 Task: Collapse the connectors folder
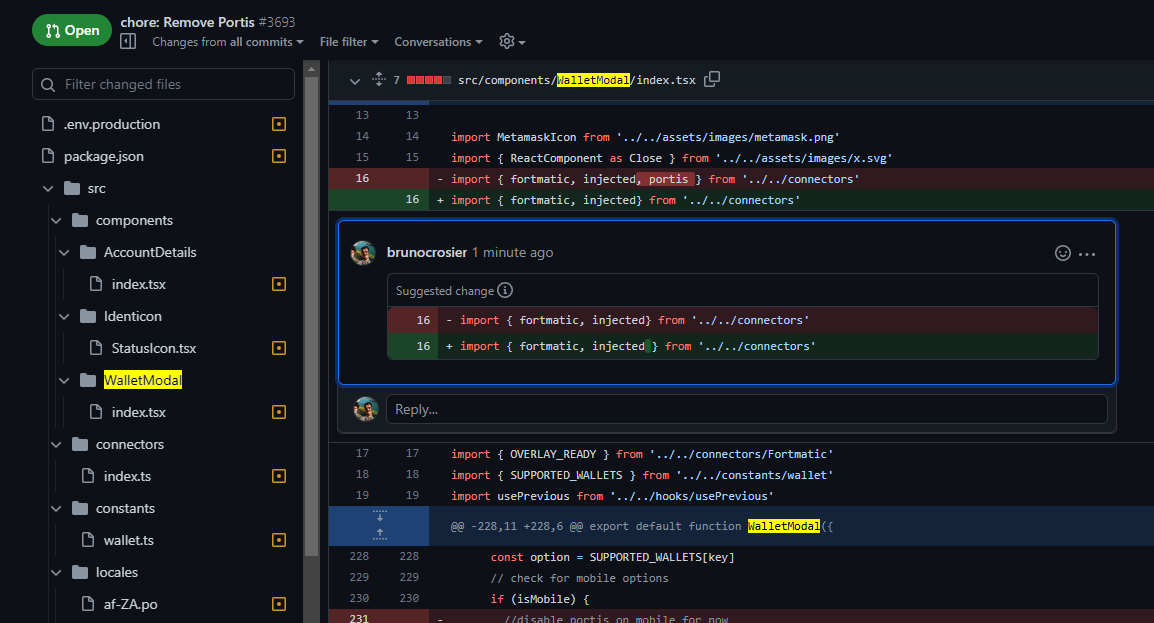(56, 444)
